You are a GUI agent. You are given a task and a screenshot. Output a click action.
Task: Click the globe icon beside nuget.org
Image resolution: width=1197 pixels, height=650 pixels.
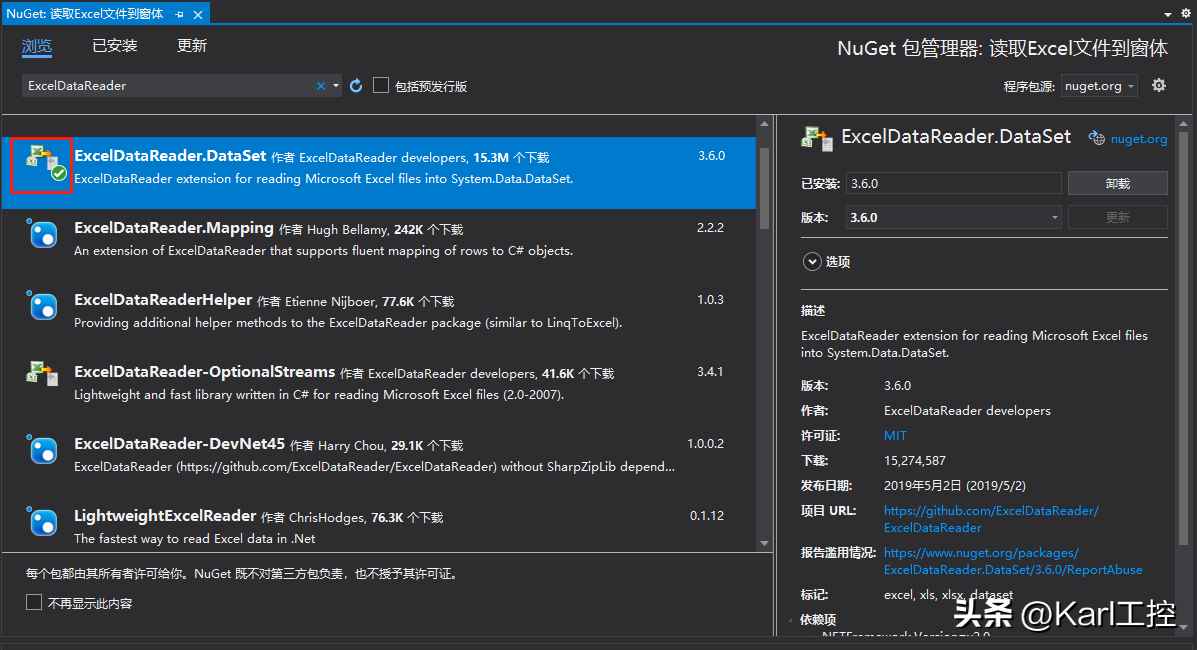coord(1096,138)
